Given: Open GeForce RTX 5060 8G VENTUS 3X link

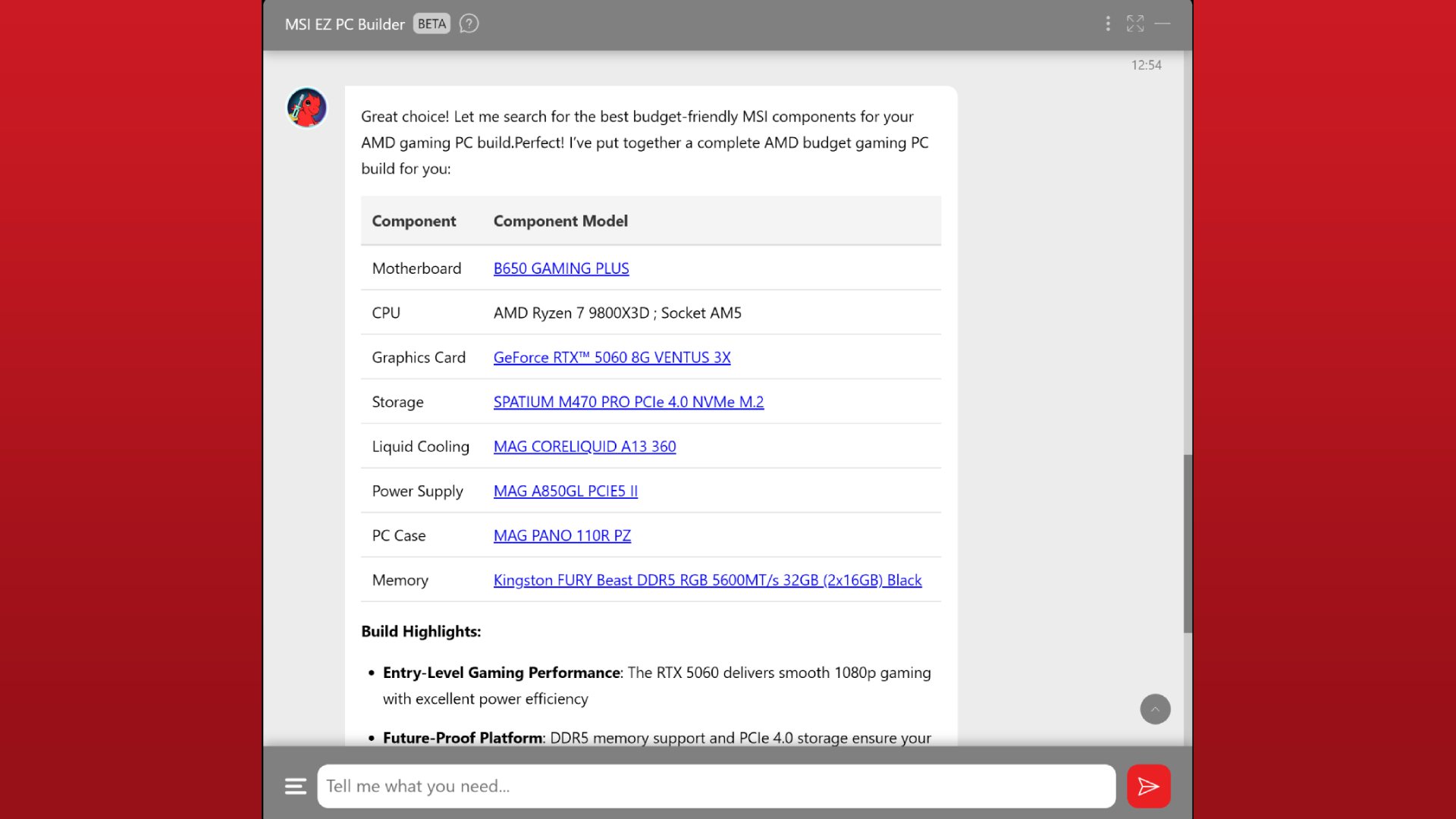Looking at the screenshot, I should (612, 358).
